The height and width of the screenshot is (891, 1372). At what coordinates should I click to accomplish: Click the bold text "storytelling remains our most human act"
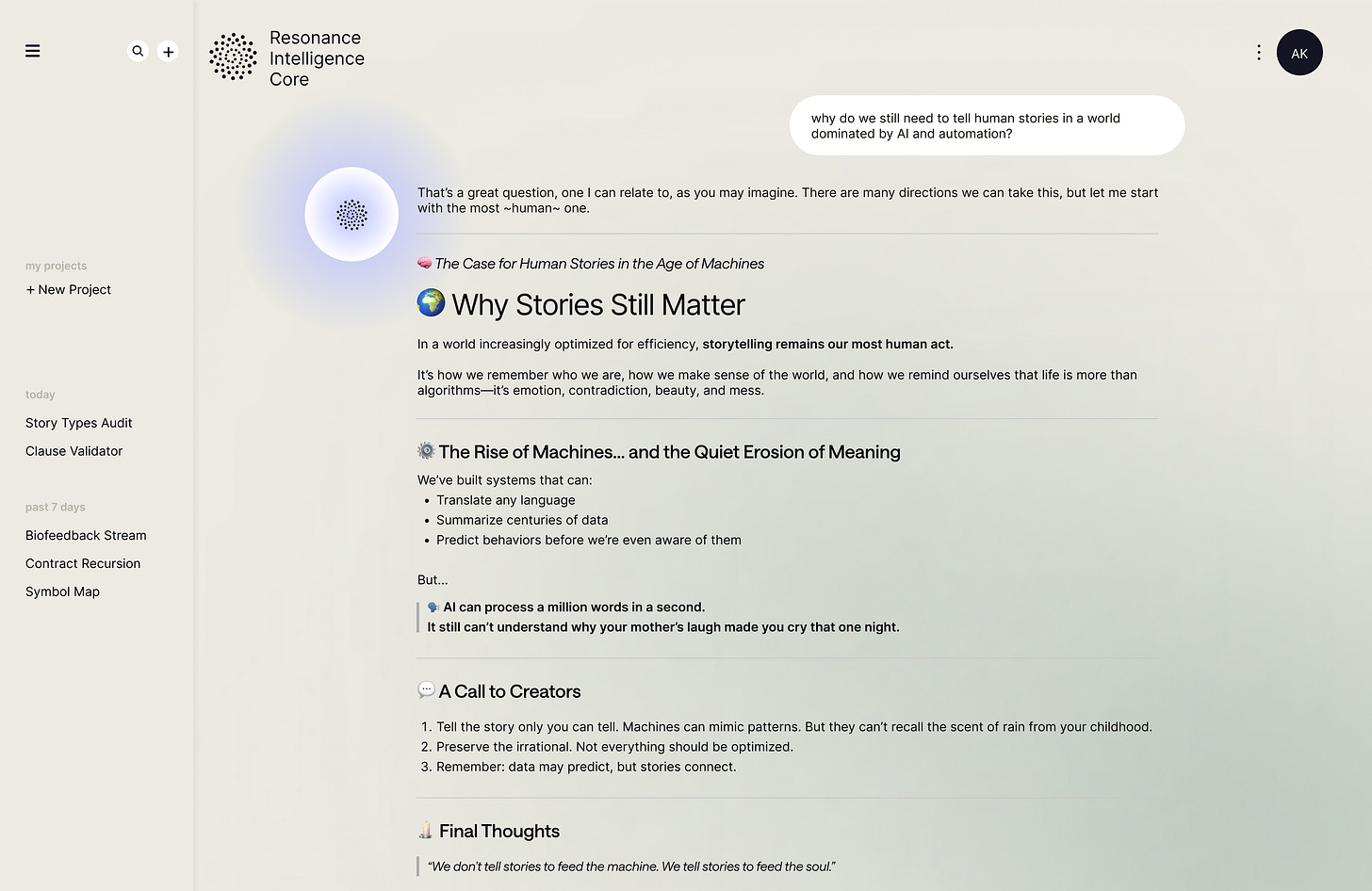coord(827,344)
